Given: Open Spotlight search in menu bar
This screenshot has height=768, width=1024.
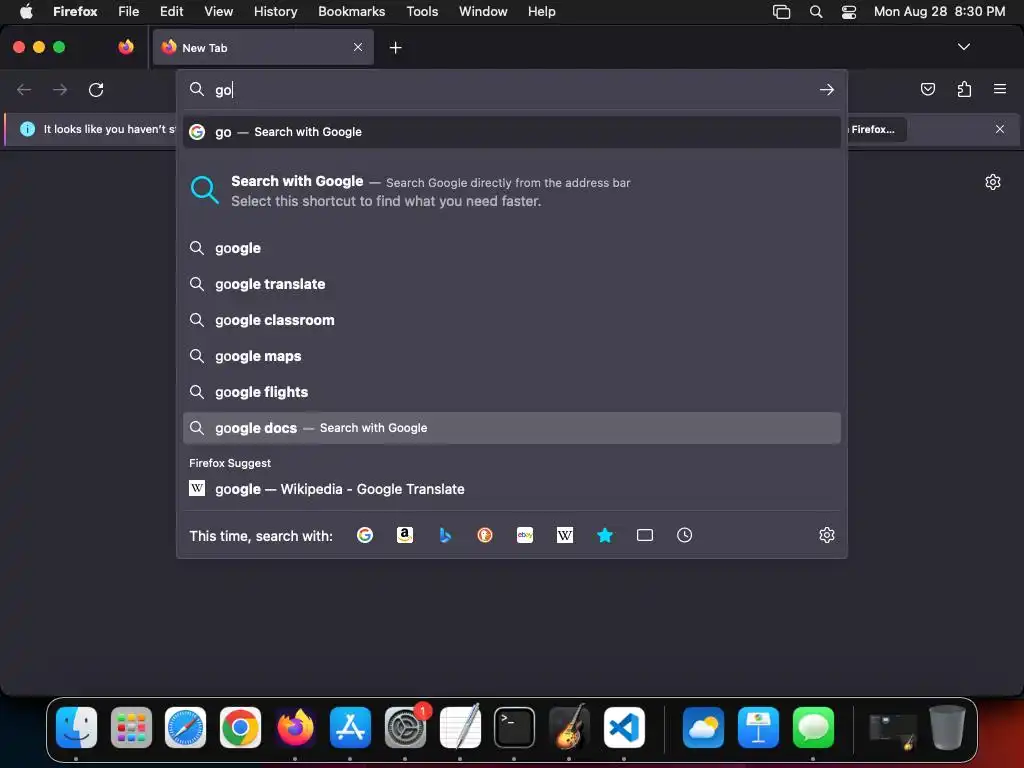Looking at the screenshot, I should coord(816,12).
